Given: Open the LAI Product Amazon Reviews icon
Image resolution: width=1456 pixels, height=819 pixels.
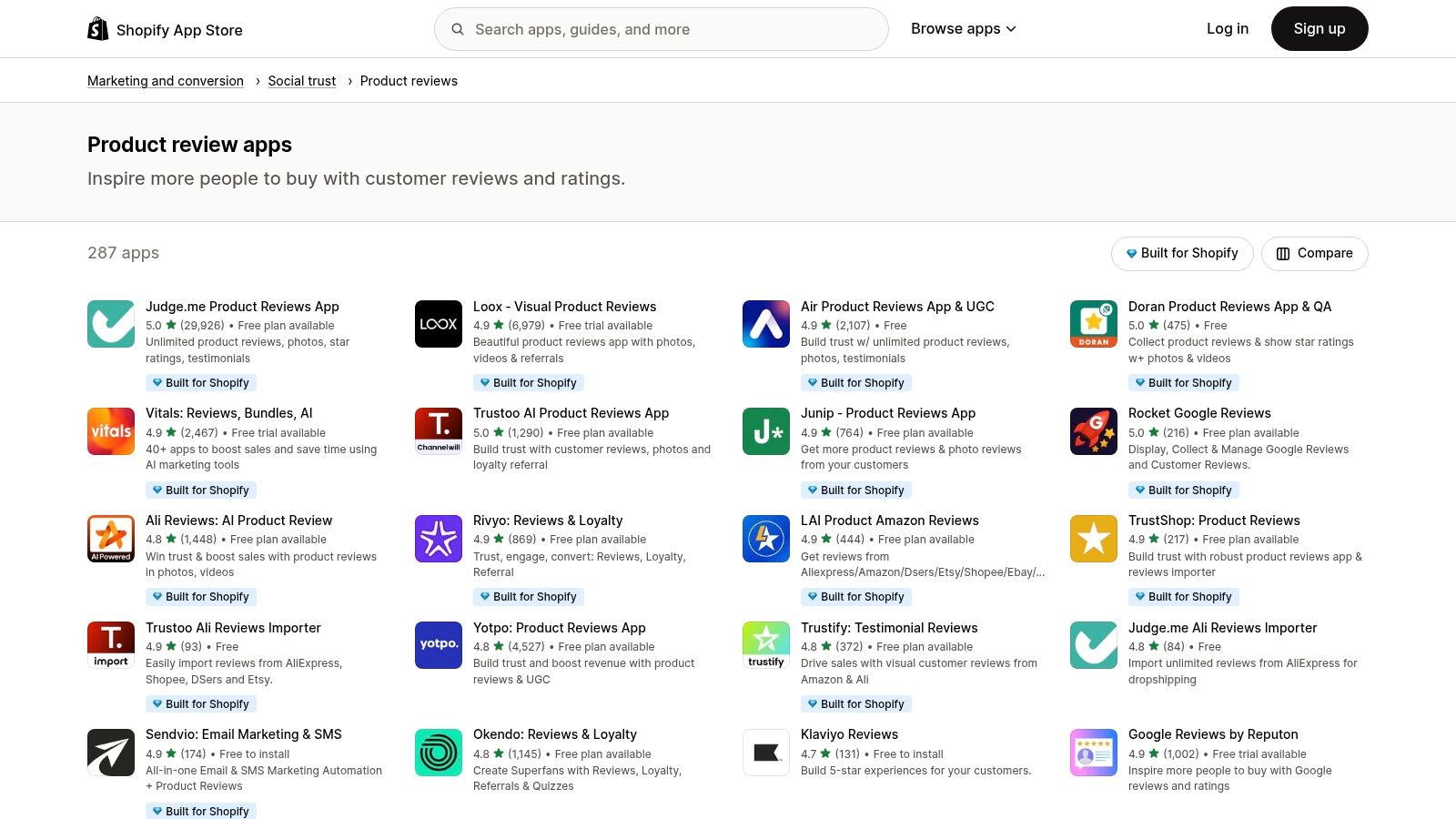Looking at the screenshot, I should [766, 539].
